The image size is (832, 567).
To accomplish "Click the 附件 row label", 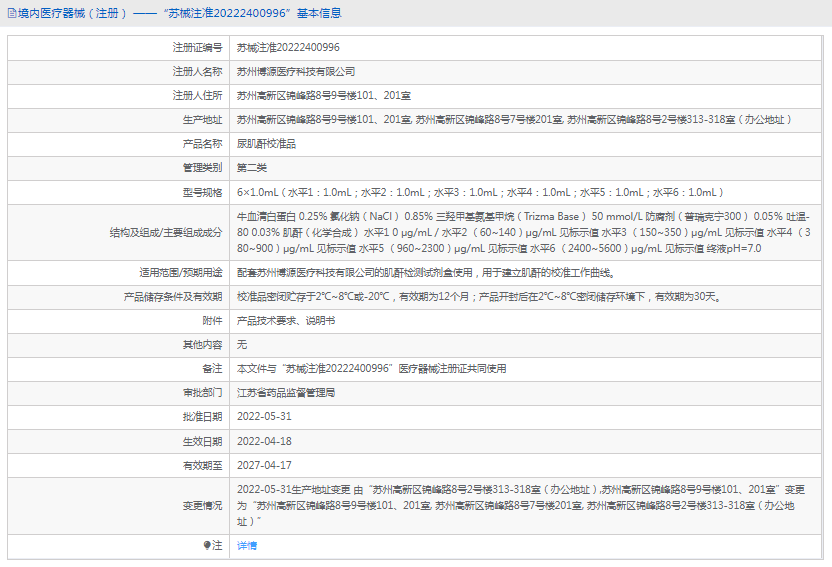I will [213, 320].
